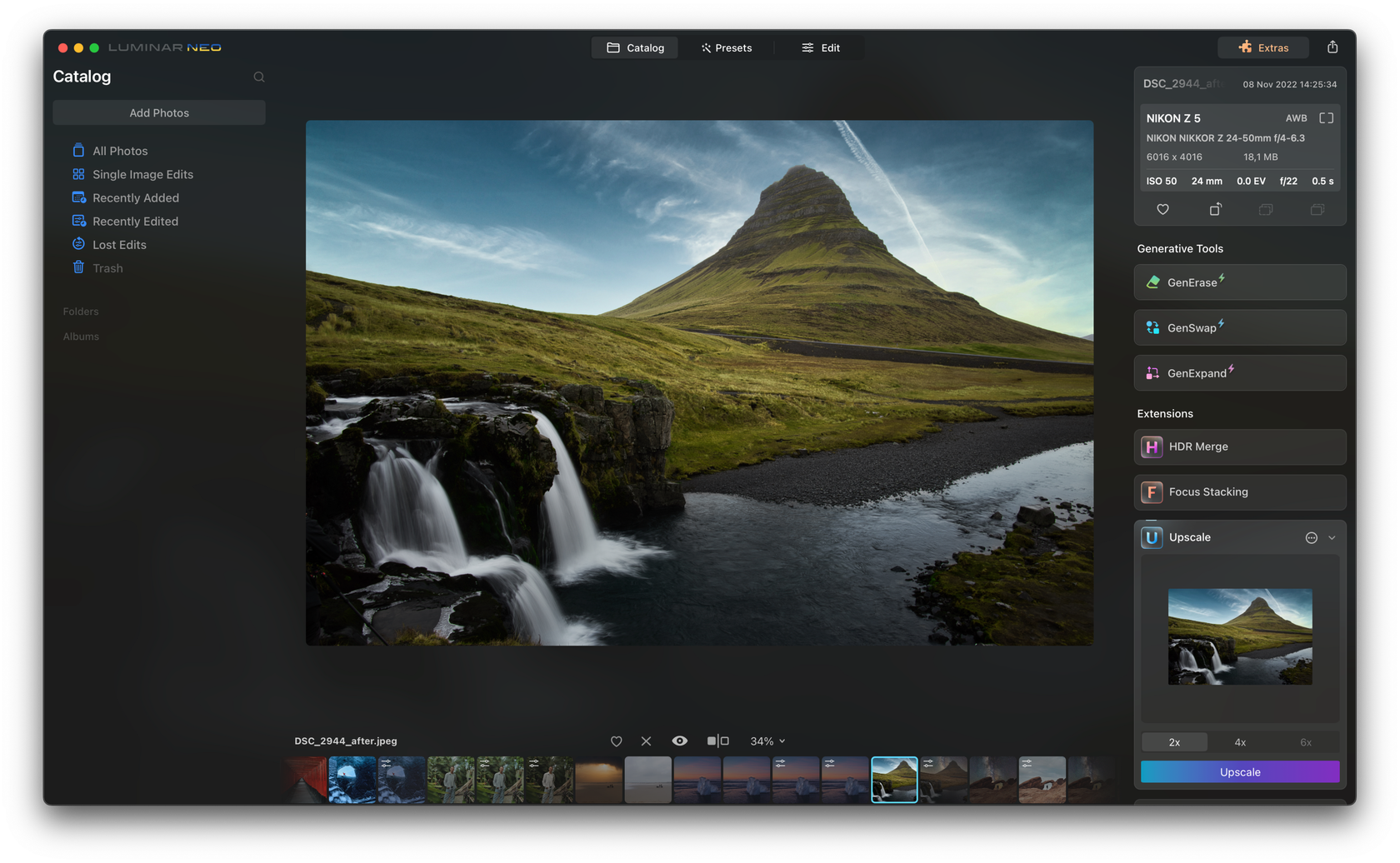
Task: Open the 34% zoom level dropdown
Action: pos(767,741)
